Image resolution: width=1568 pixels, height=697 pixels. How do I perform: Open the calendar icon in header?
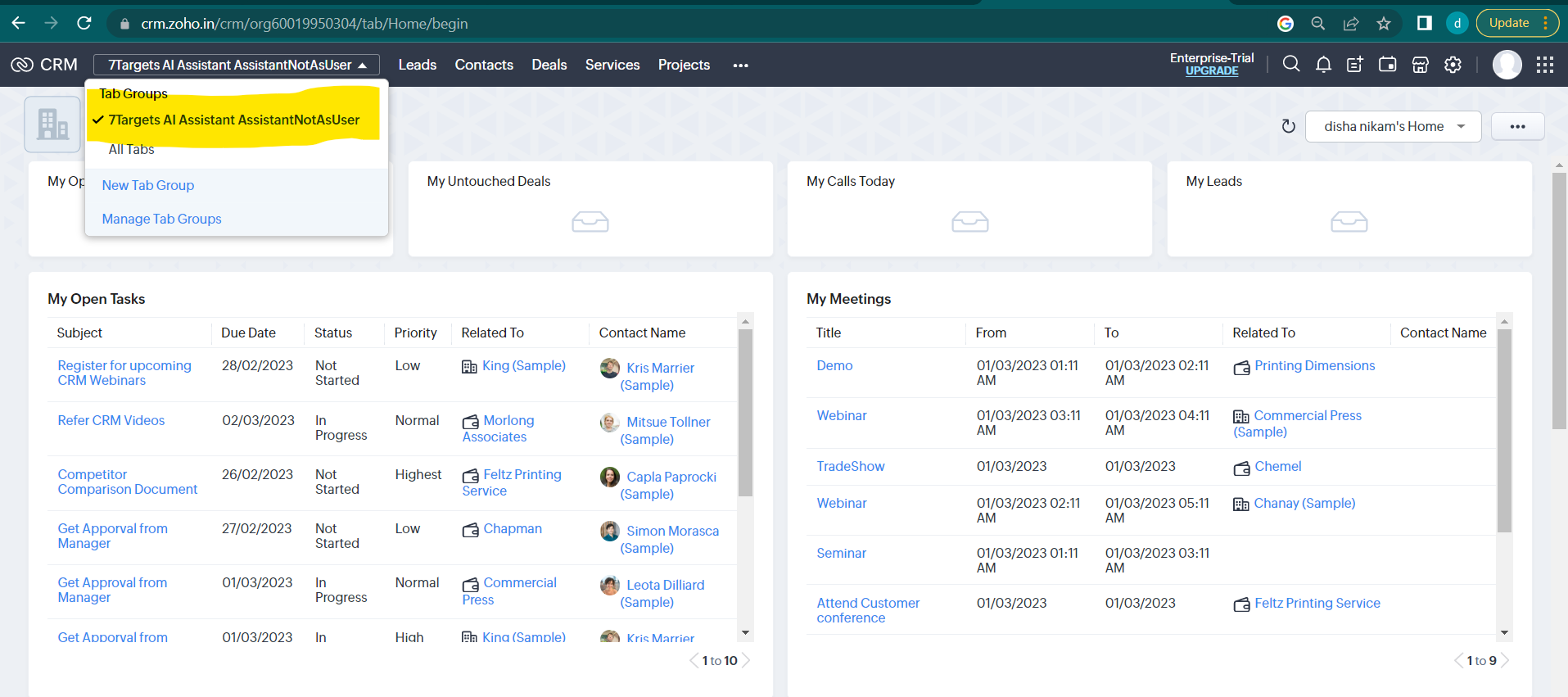pos(1388,65)
